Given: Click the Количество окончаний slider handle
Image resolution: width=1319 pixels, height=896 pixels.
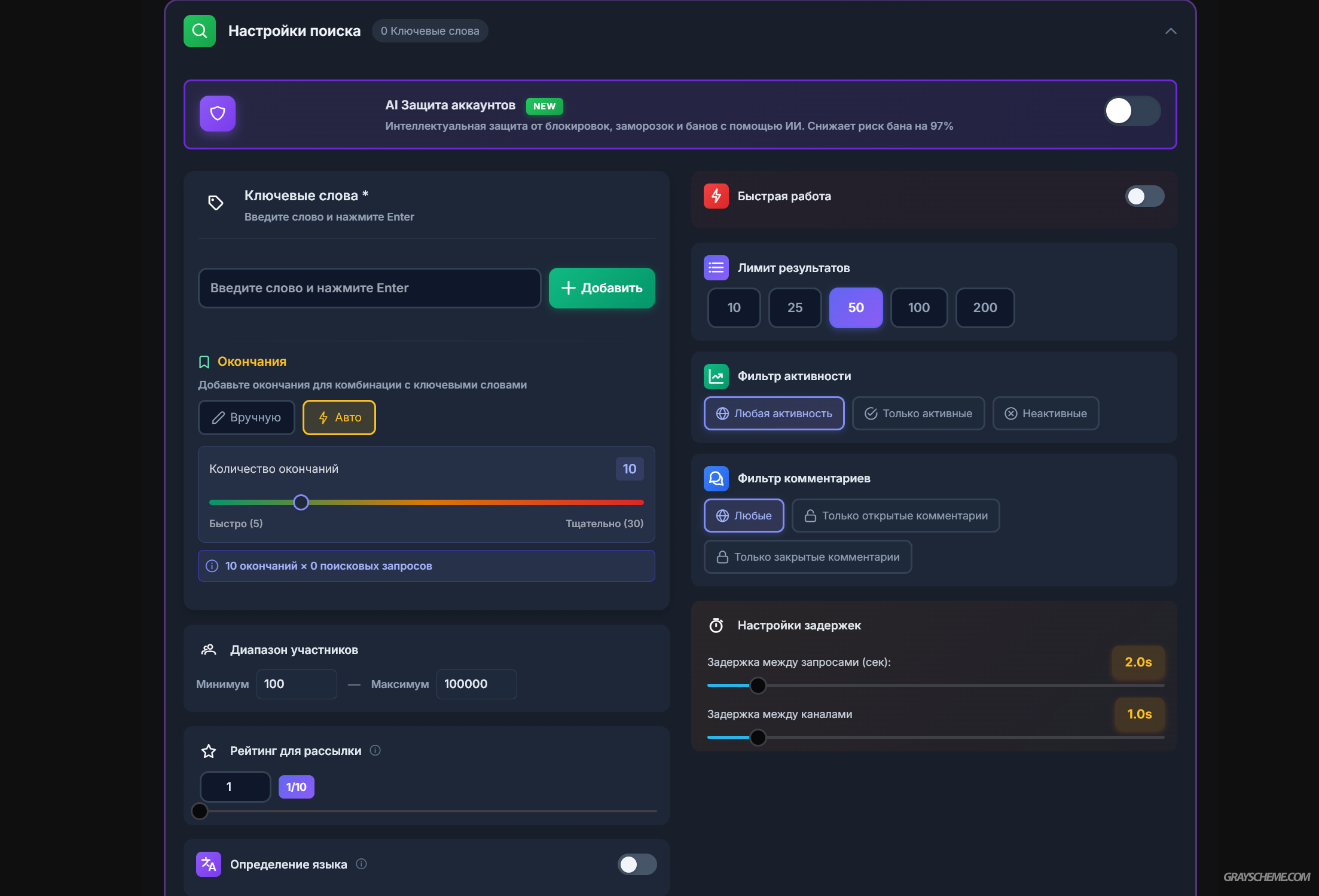Looking at the screenshot, I should pos(301,502).
